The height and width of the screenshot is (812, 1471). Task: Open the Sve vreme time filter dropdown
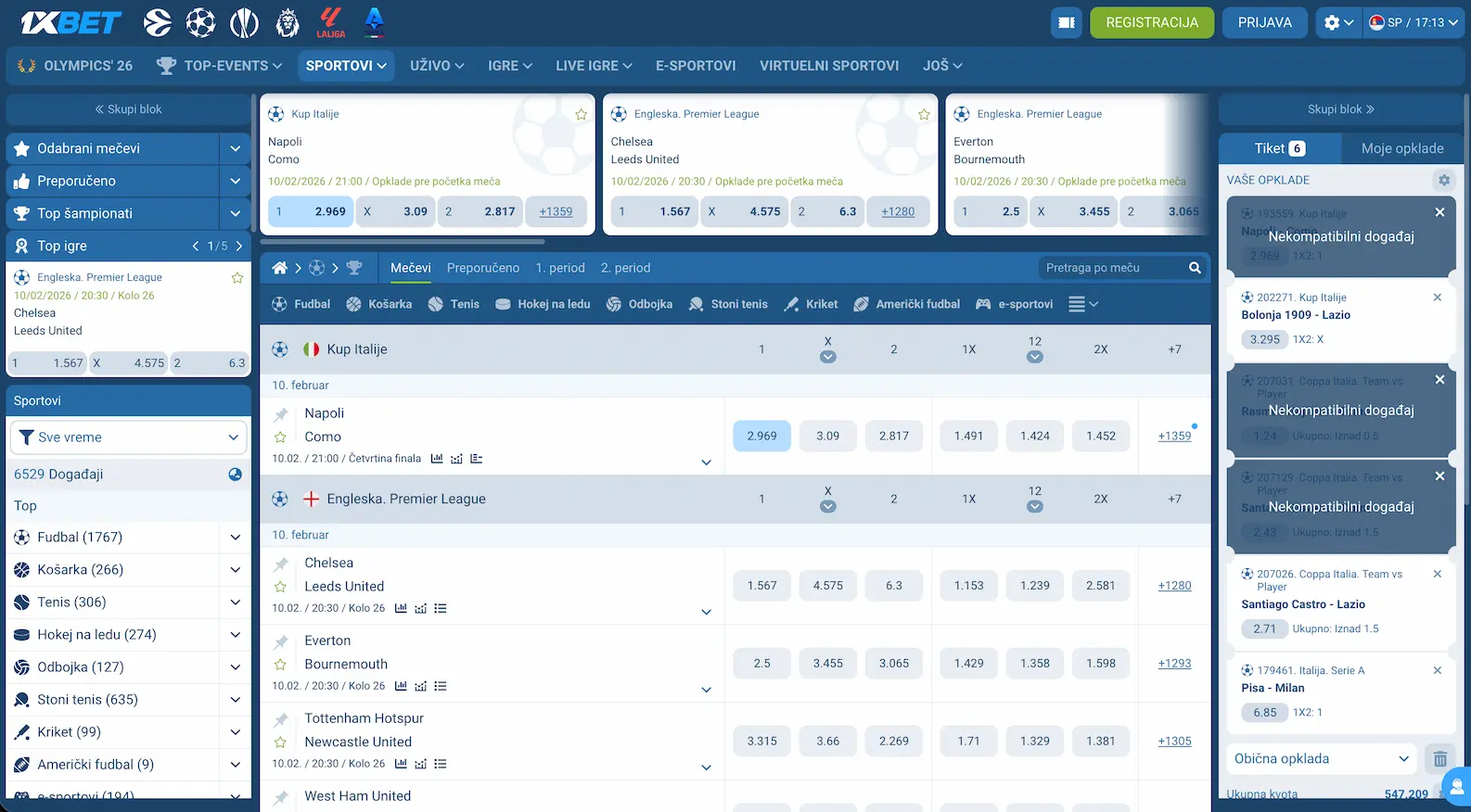tap(129, 438)
